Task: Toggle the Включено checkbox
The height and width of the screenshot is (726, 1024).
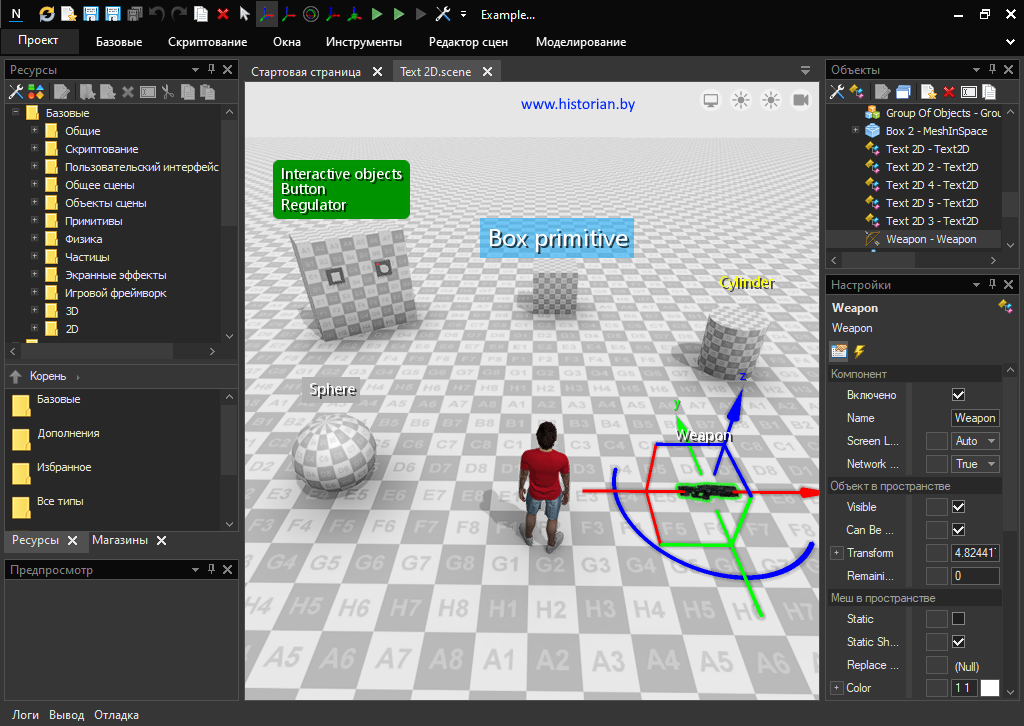Action: pos(959,395)
